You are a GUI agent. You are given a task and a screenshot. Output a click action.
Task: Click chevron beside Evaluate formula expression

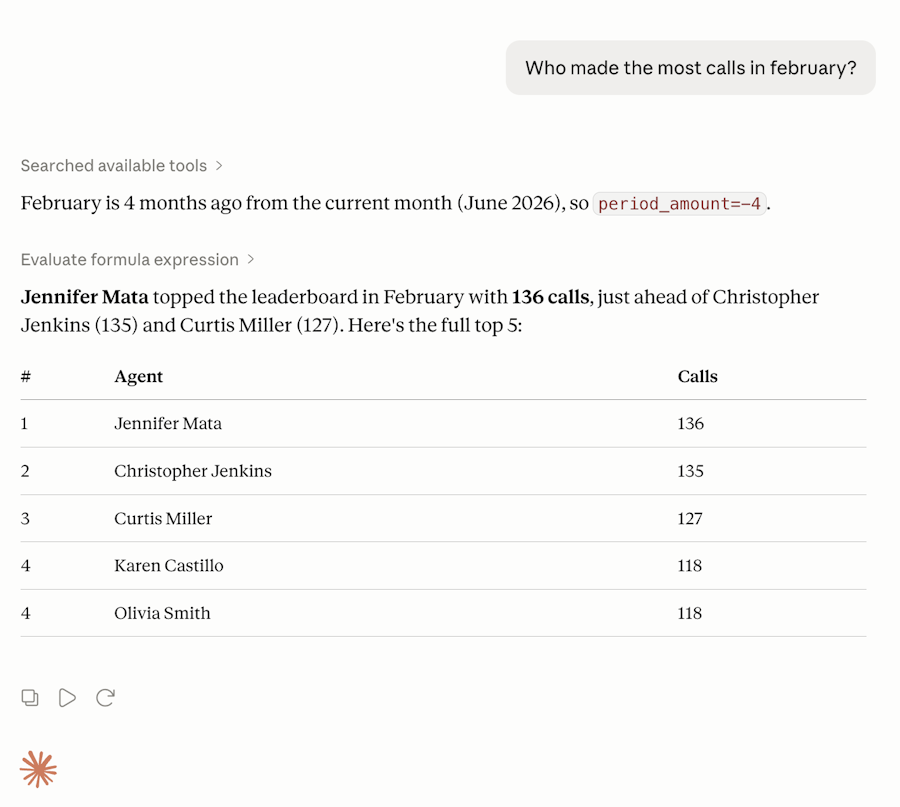(x=251, y=259)
